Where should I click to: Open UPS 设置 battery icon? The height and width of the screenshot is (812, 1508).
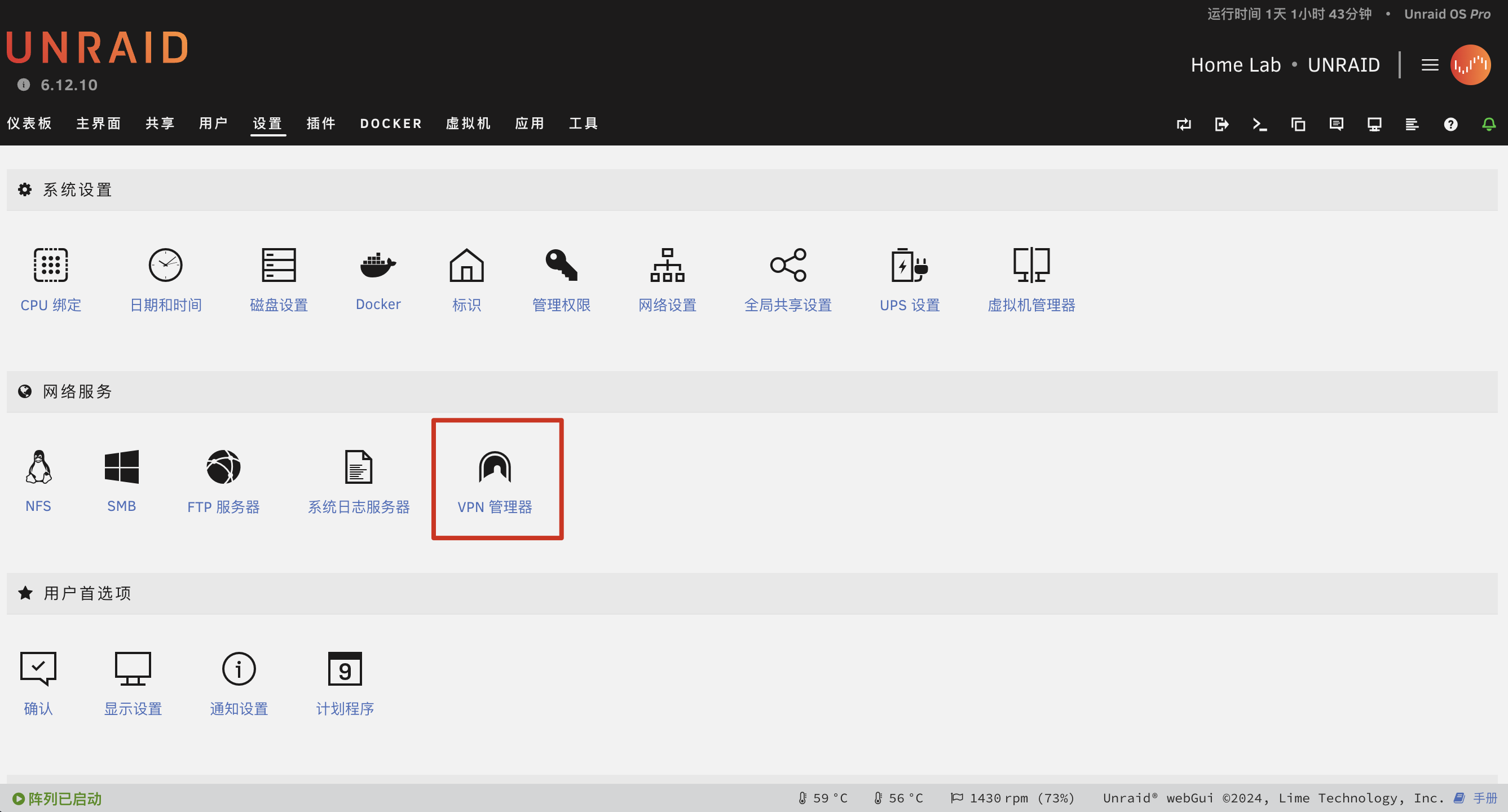pyautogui.click(x=909, y=265)
